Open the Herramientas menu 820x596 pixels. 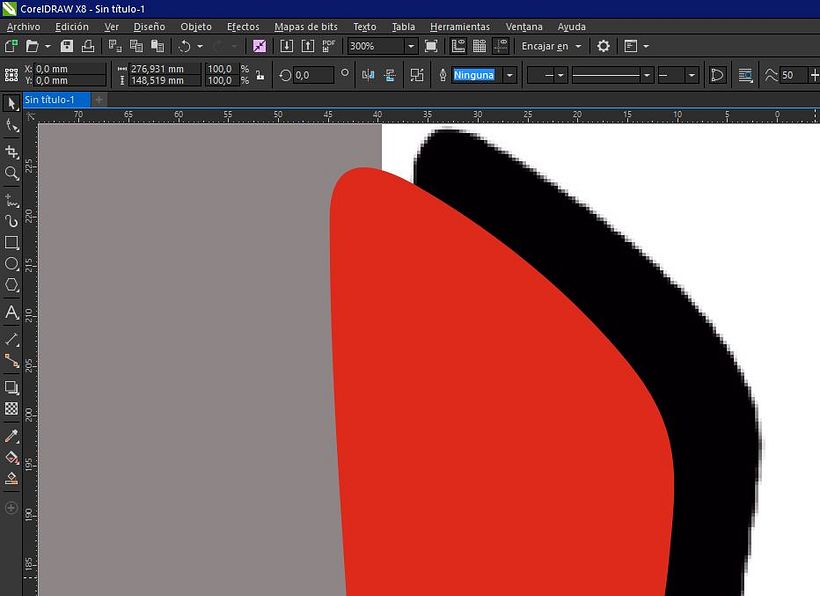click(x=460, y=27)
